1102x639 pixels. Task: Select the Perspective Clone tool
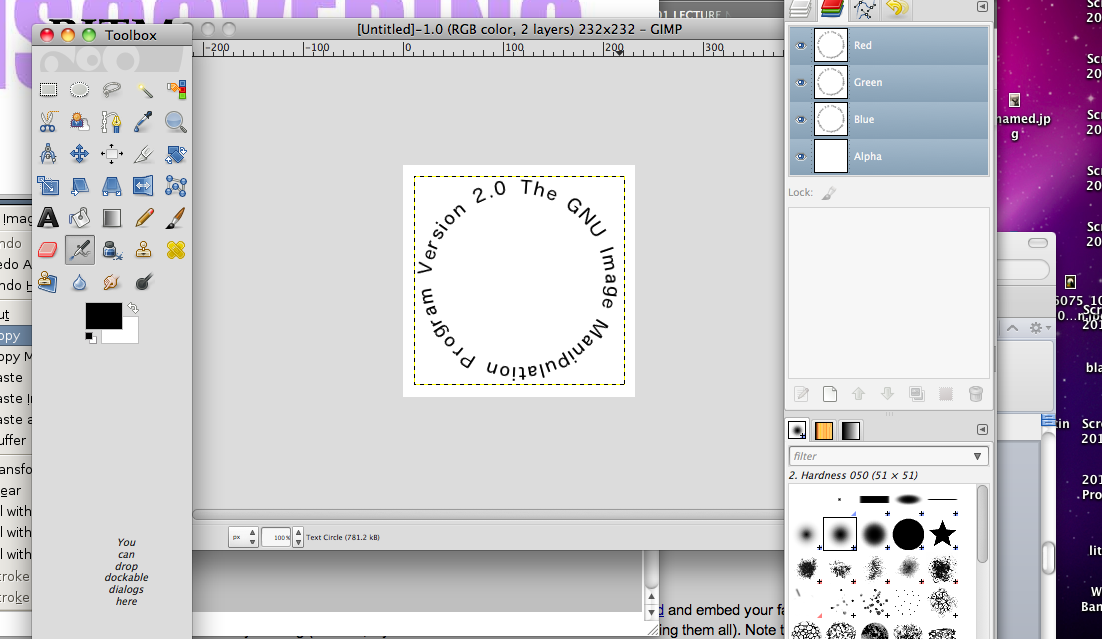48,282
